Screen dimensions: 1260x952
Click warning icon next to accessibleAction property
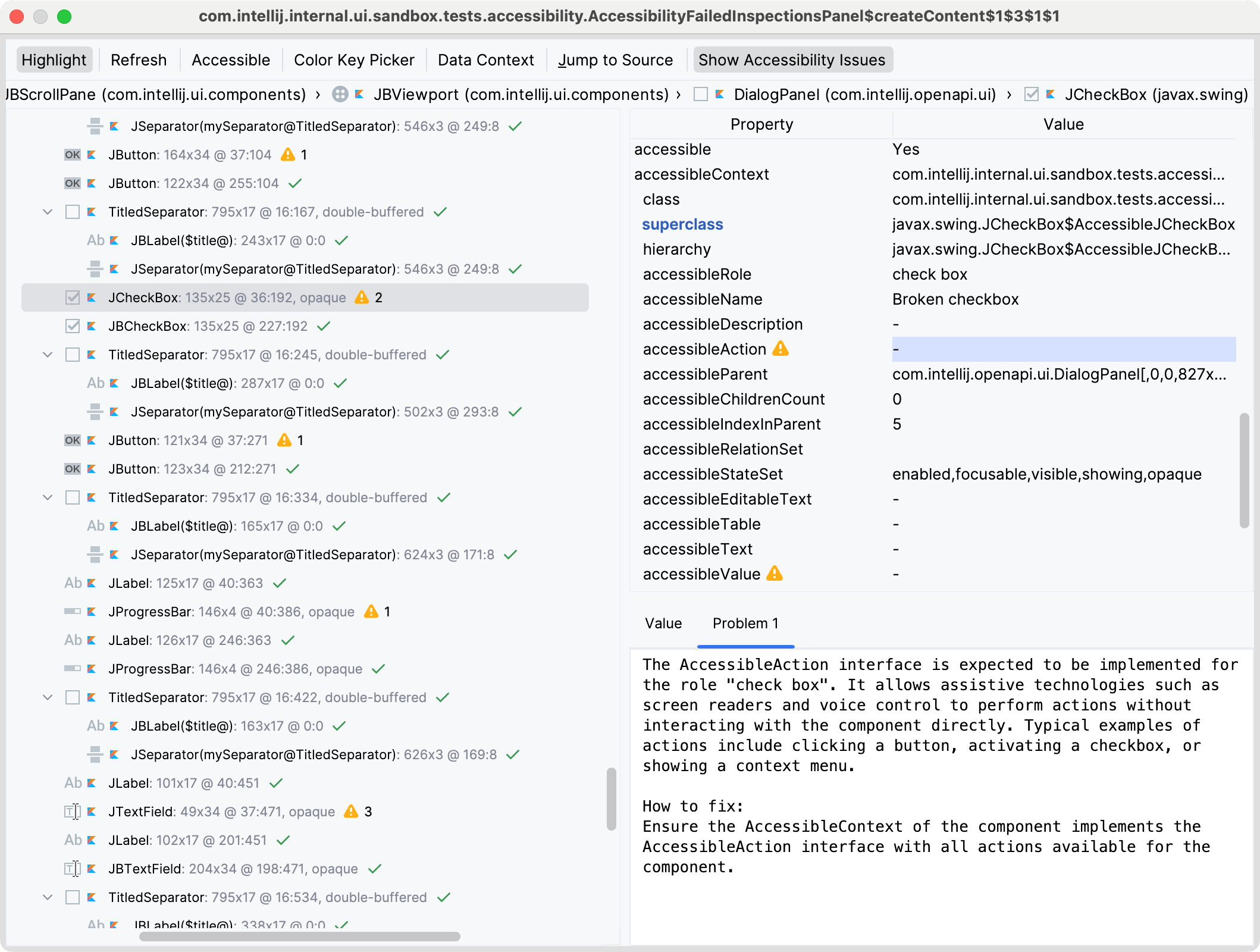(x=780, y=349)
